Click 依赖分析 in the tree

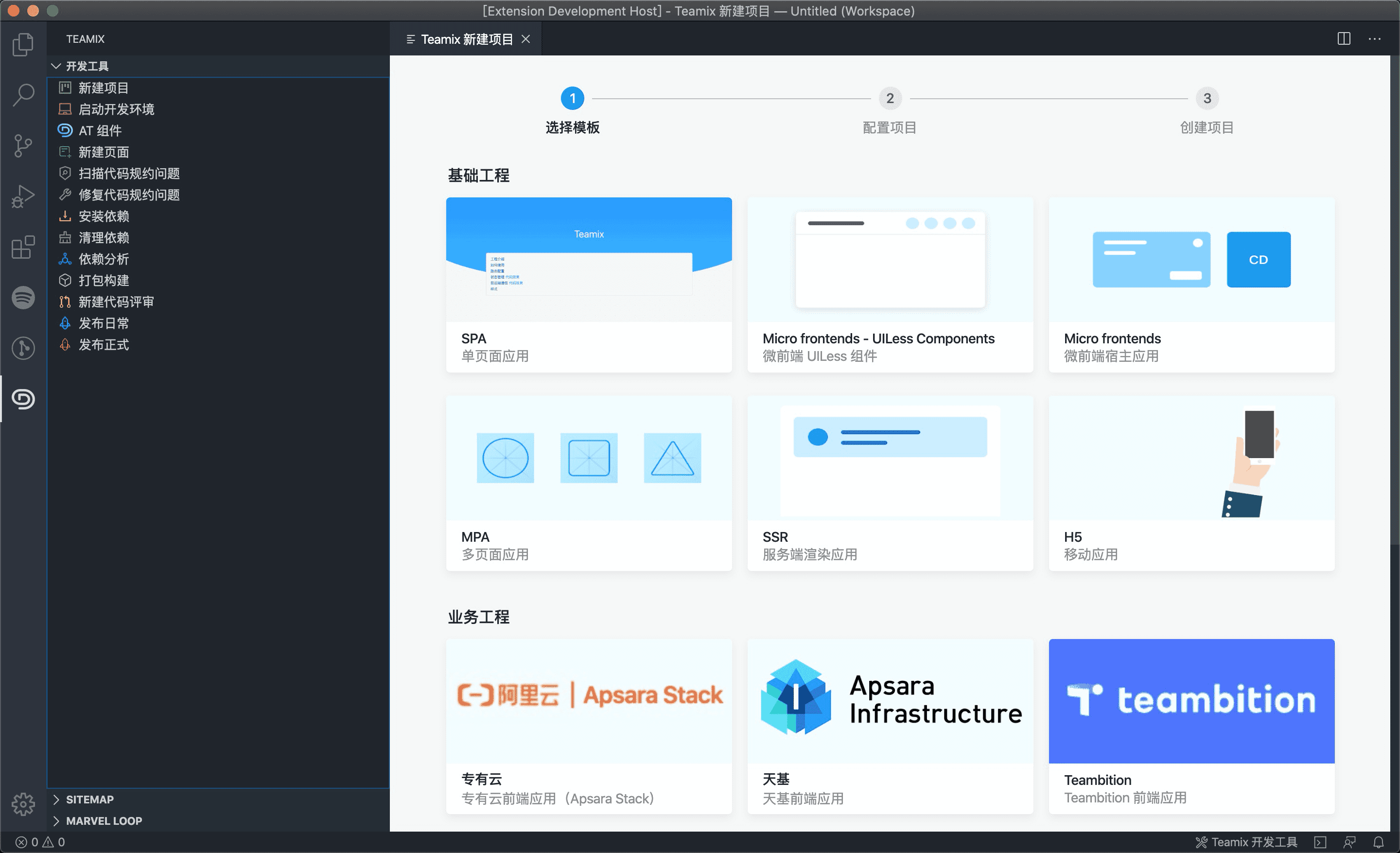click(104, 259)
